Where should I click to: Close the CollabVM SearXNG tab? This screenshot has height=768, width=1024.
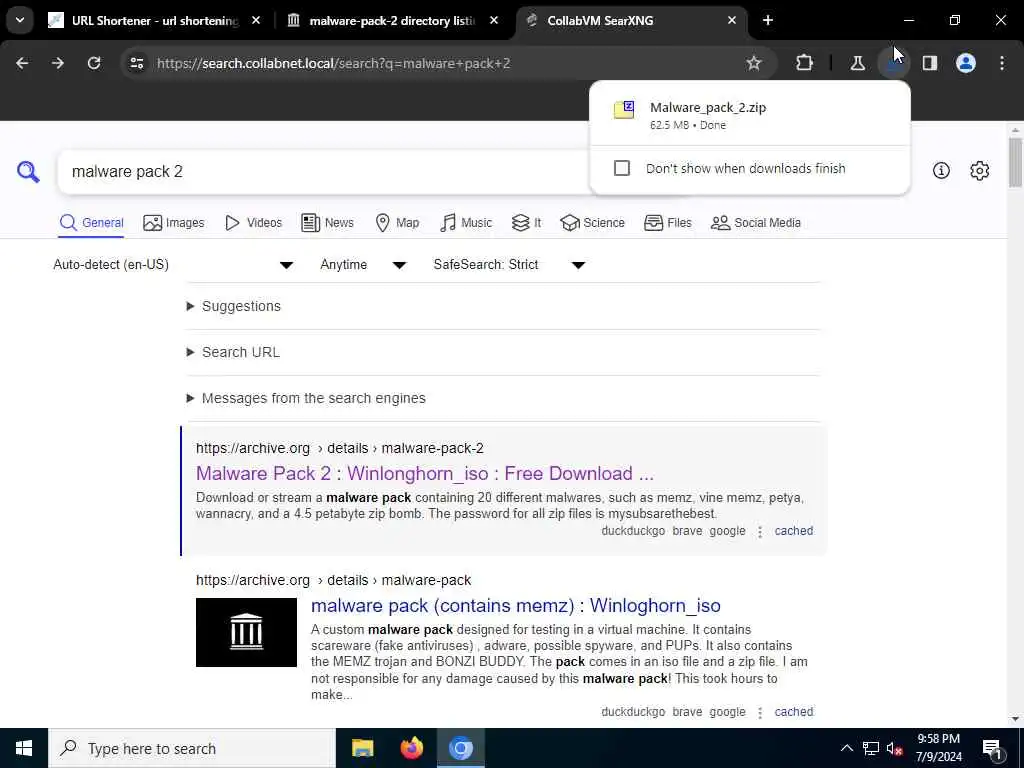coord(731,20)
